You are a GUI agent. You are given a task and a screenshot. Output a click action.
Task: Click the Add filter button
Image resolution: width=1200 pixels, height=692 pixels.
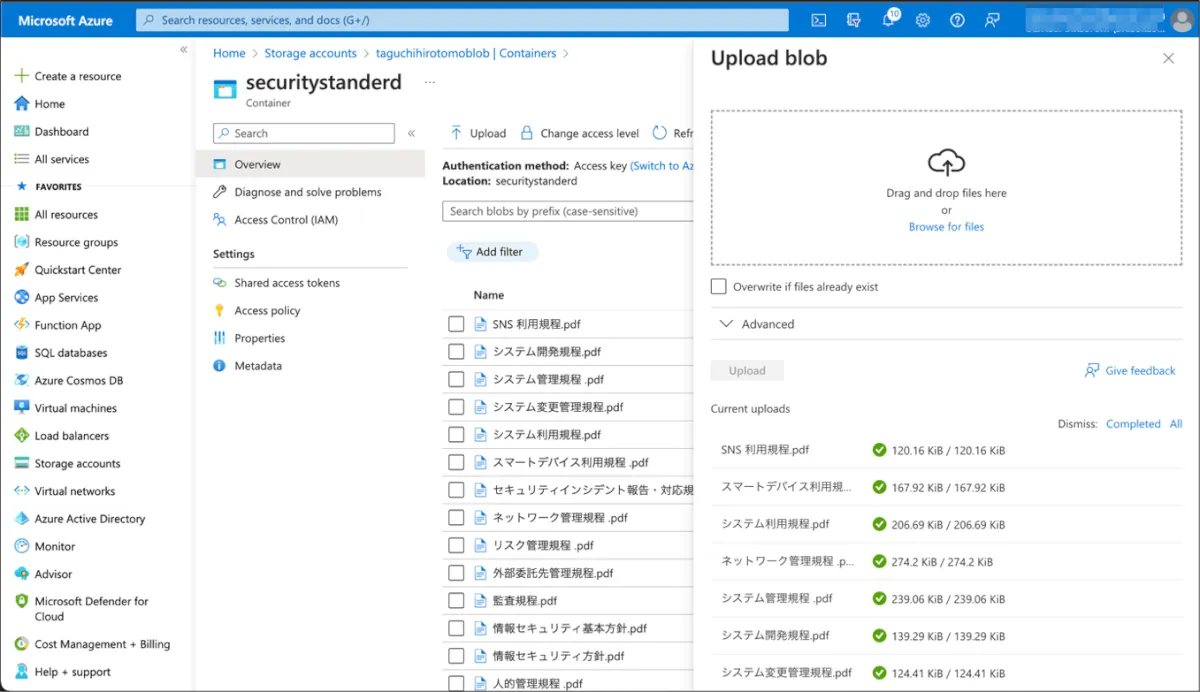(492, 252)
